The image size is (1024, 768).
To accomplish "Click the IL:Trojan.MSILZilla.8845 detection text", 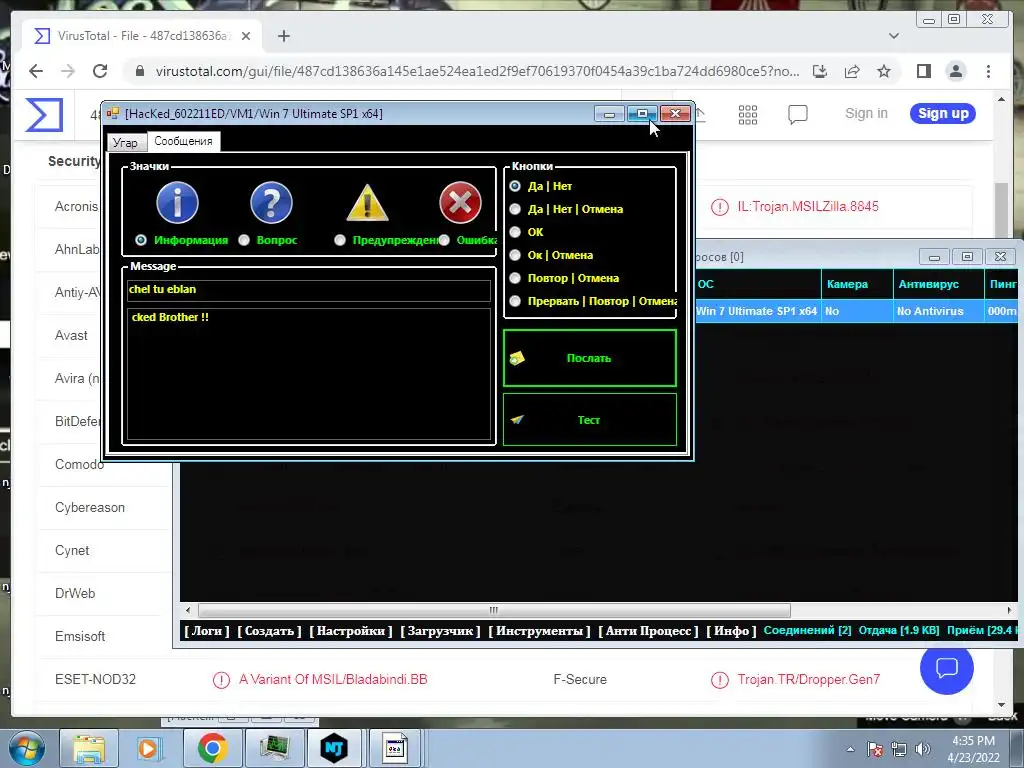I will (808, 206).
